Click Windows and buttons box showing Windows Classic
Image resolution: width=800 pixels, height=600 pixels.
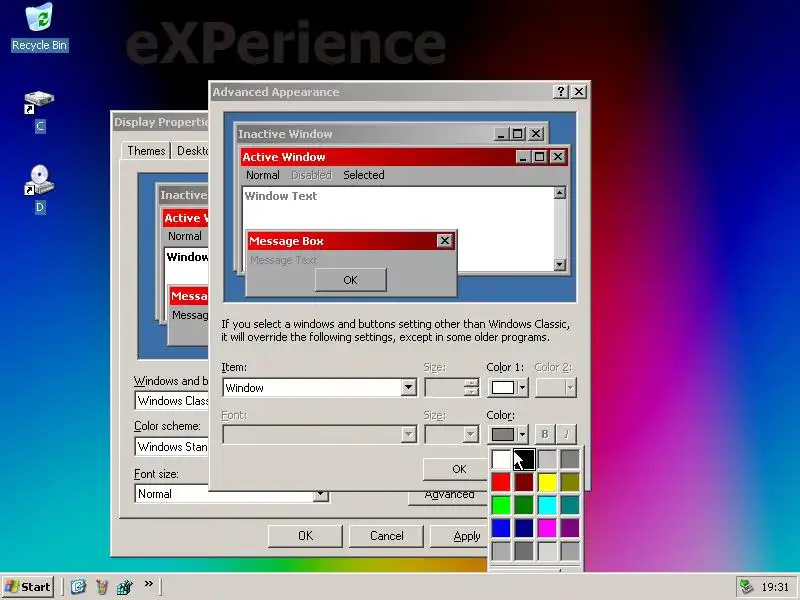pyautogui.click(x=172, y=401)
